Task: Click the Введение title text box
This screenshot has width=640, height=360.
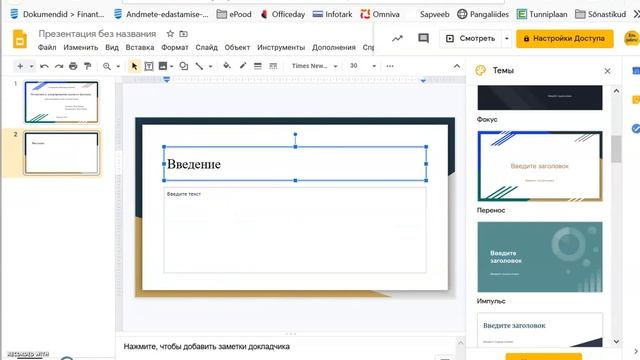Action: pyautogui.click(x=295, y=164)
